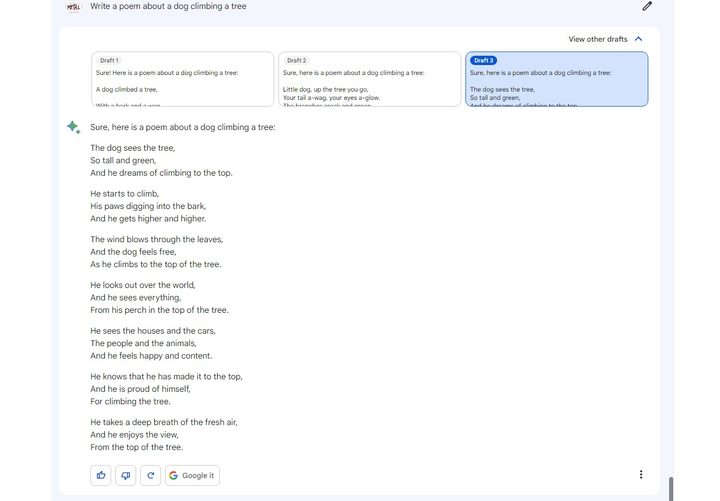
Task: Collapse drafts using the chevron arrow
Action: (x=638, y=39)
